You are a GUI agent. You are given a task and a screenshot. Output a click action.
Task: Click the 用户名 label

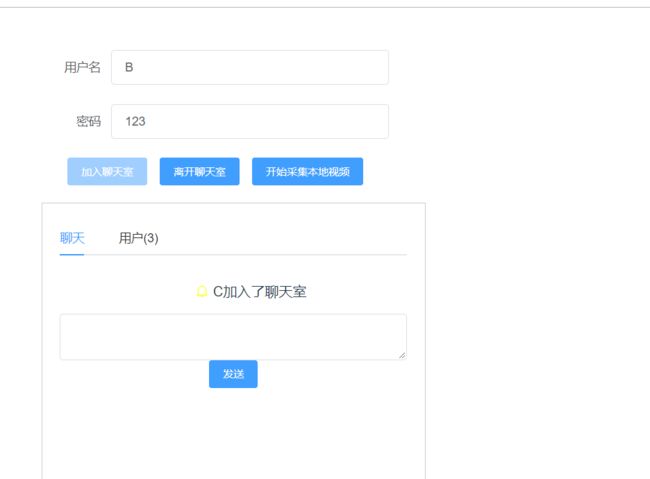tap(82, 67)
